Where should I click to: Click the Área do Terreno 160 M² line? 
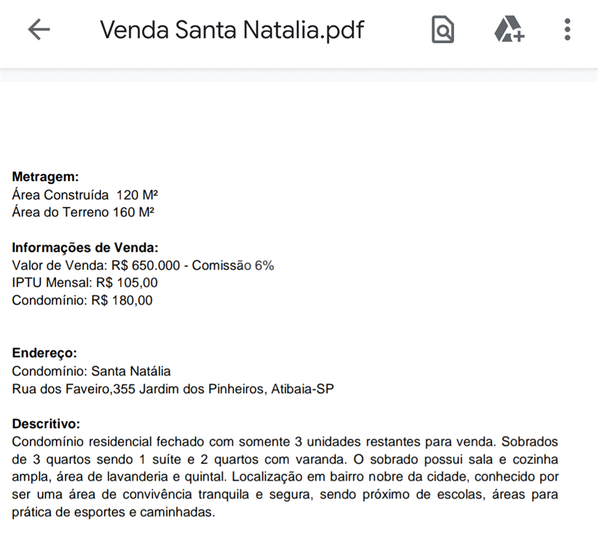(83, 212)
